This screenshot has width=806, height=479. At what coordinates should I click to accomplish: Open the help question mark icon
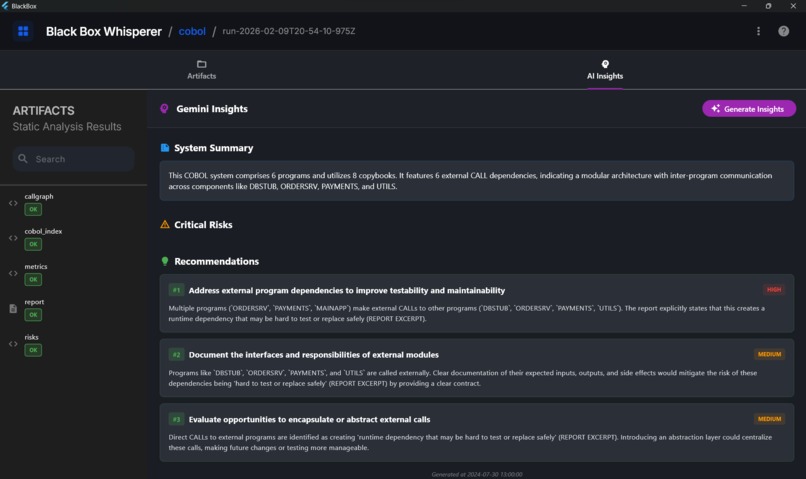tap(783, 31)
